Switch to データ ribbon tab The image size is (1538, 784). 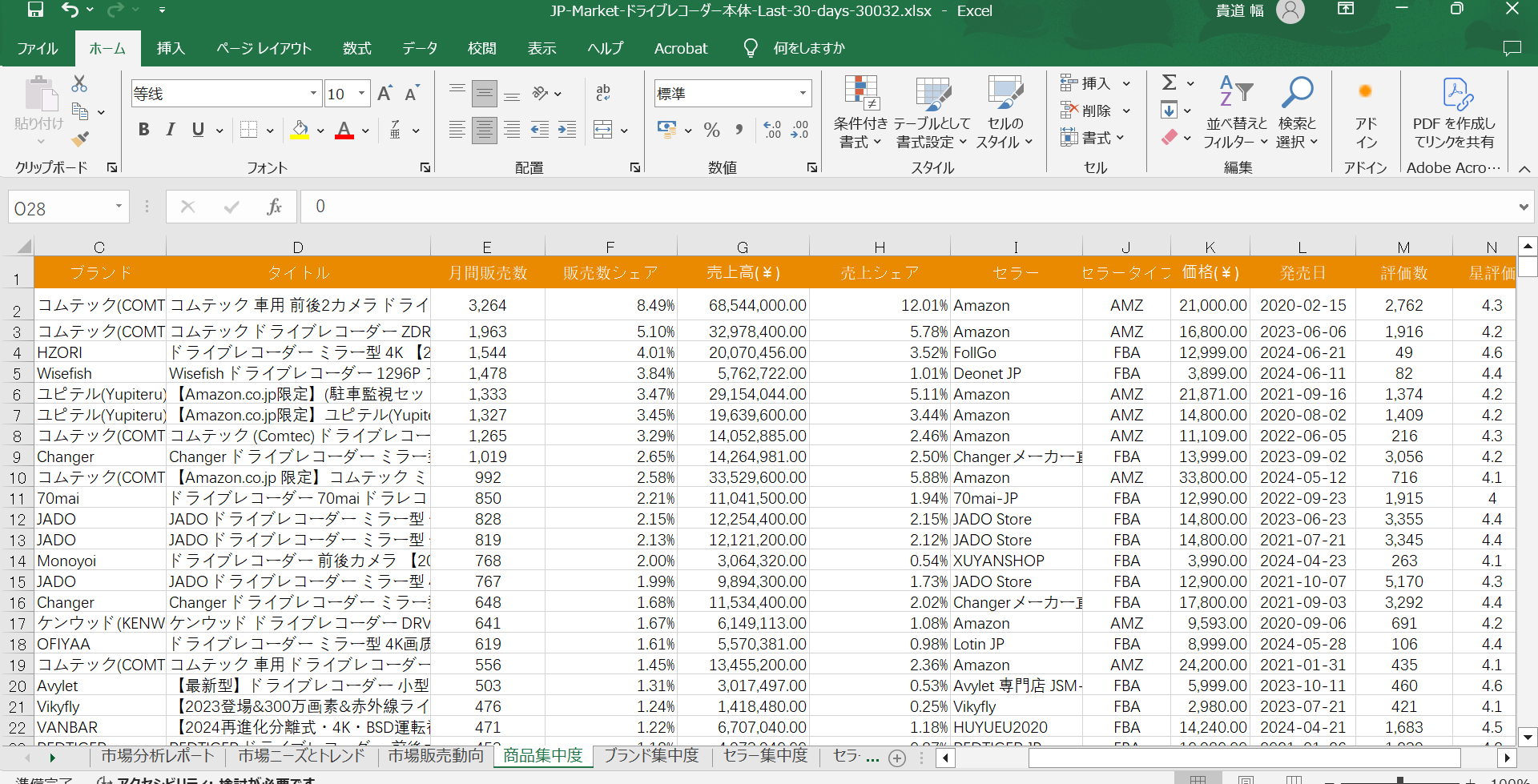(420, 48)
